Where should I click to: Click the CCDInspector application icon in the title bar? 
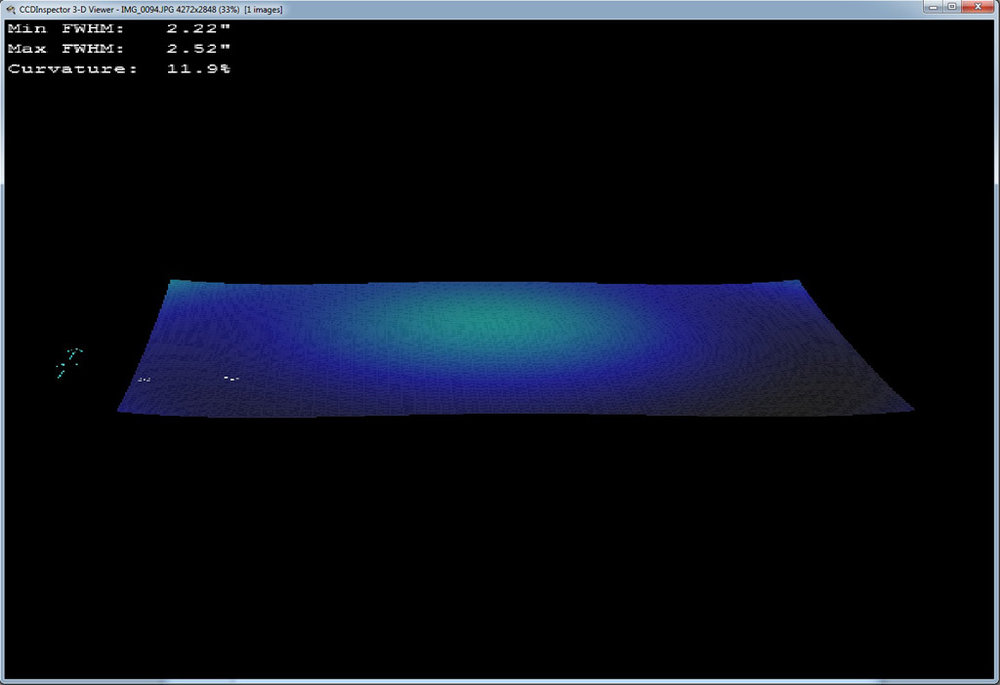[x=11, y=7]
